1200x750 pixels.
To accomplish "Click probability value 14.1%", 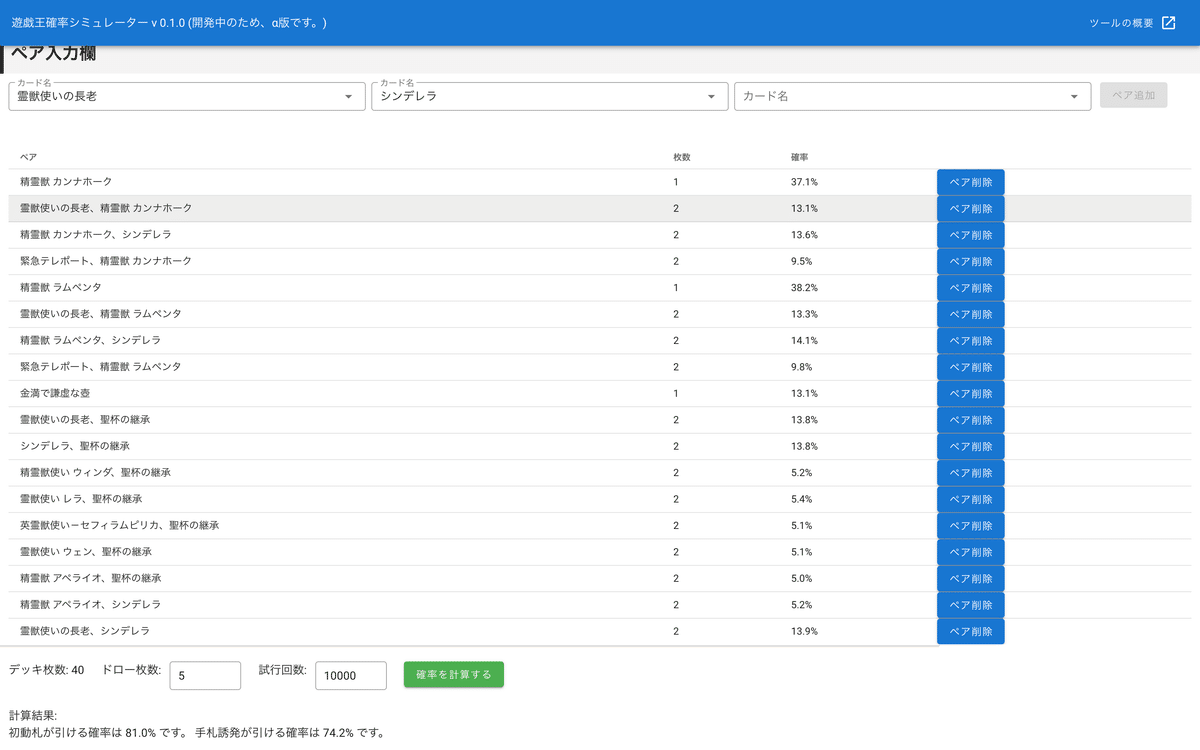I will coord(804,340).
